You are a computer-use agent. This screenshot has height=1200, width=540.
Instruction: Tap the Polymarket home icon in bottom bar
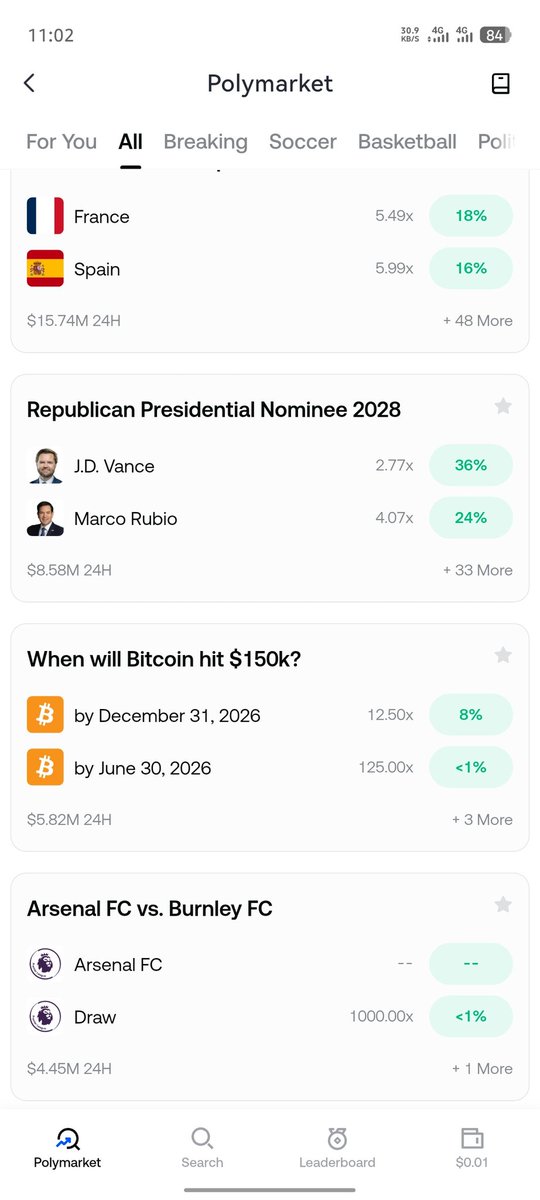[67, 1139]
